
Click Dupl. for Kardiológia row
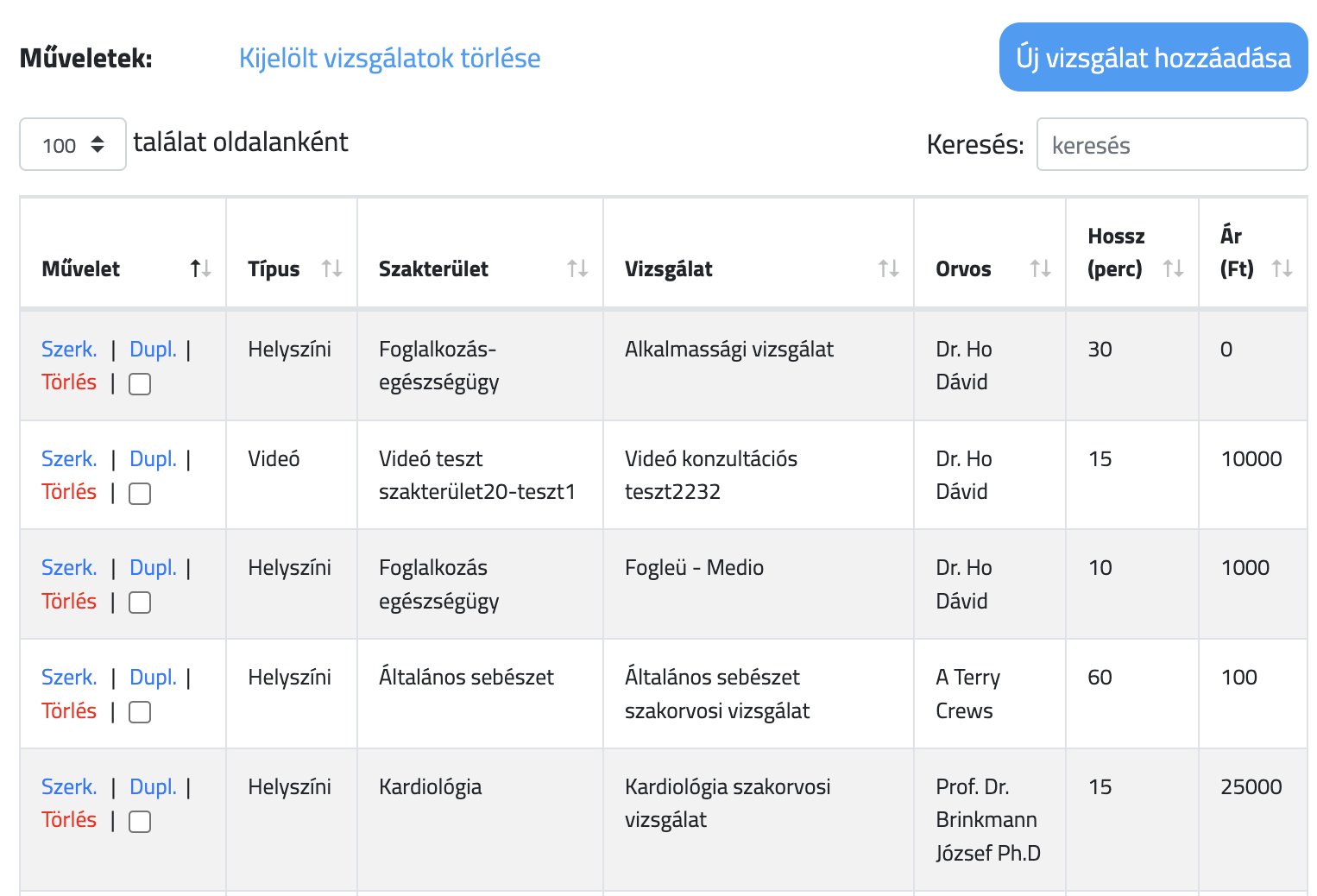153,787
